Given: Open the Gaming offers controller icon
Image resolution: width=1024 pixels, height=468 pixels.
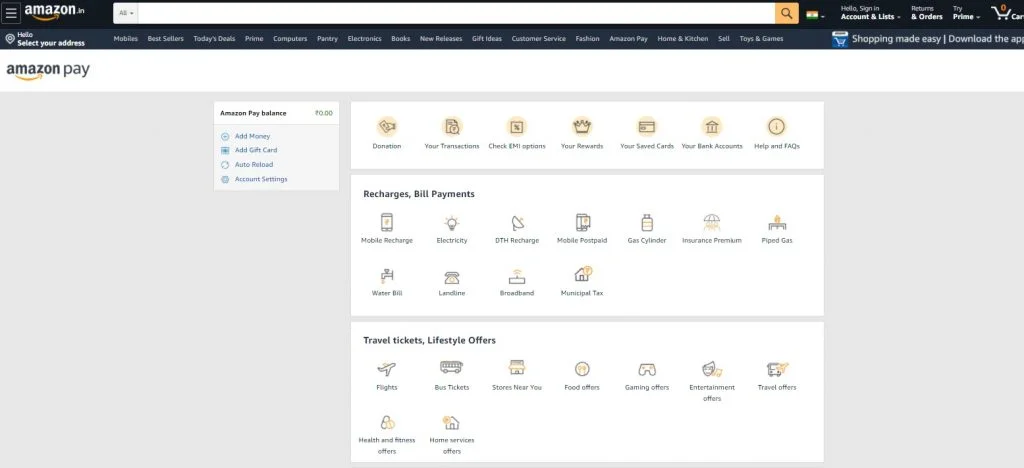Looking at the screenshot, I should point(647,369).
